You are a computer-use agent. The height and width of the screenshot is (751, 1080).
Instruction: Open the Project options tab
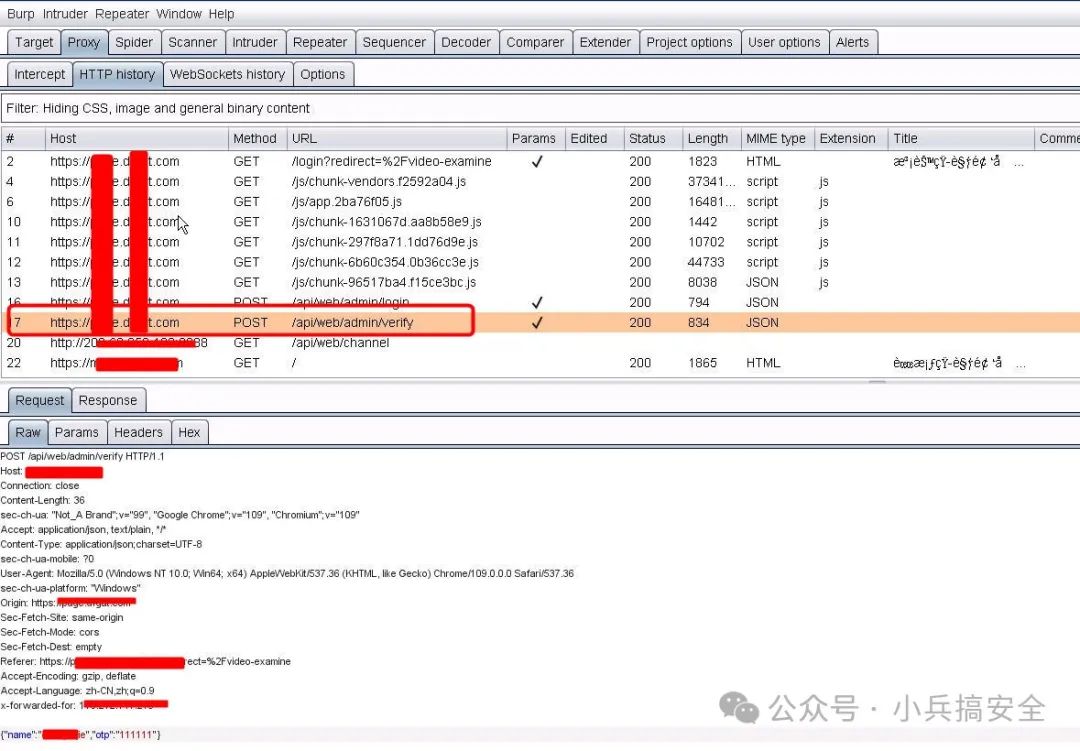pyautogui.click(x=689, y=42)
